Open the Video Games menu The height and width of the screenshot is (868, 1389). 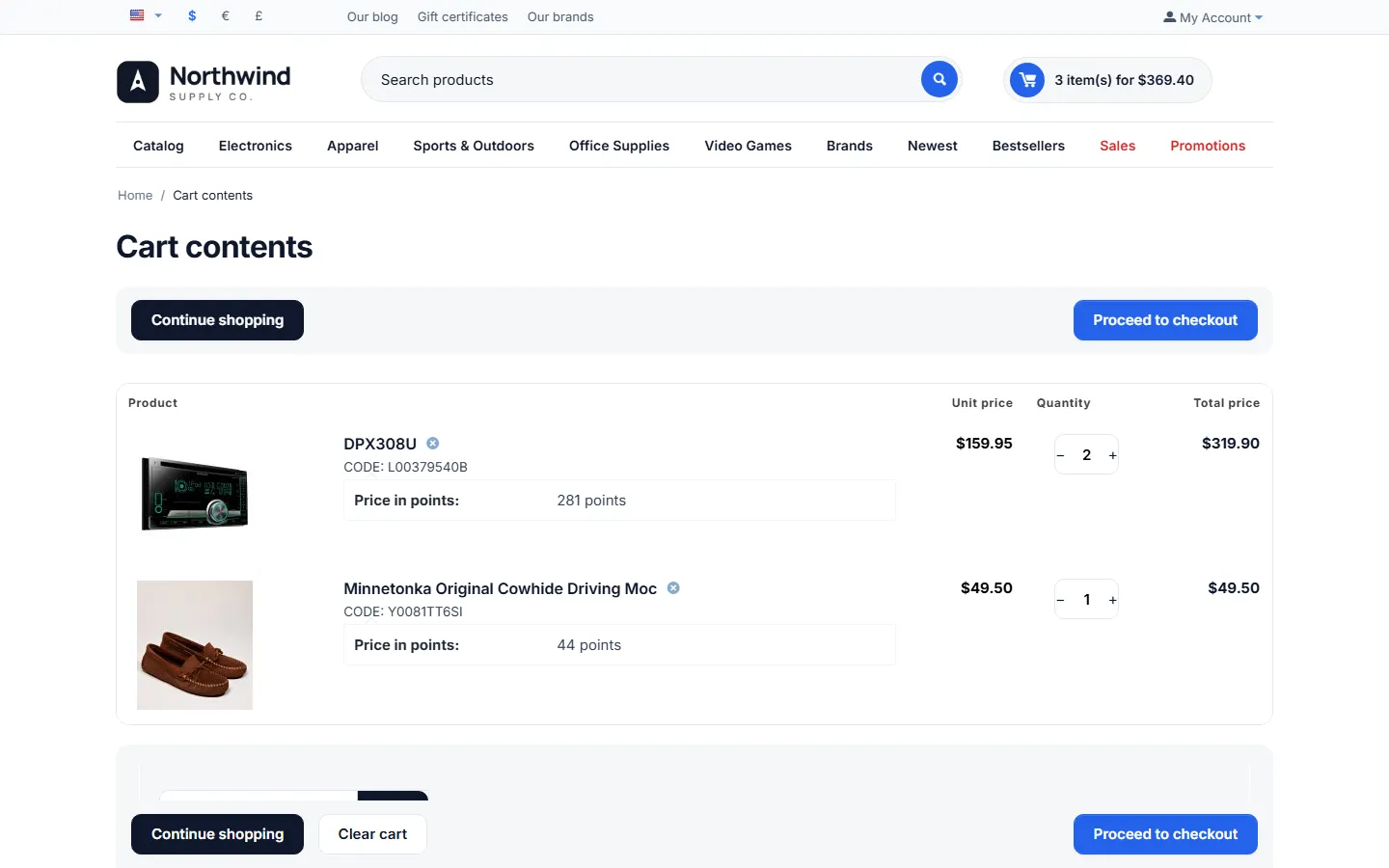[x=749, y=146]
